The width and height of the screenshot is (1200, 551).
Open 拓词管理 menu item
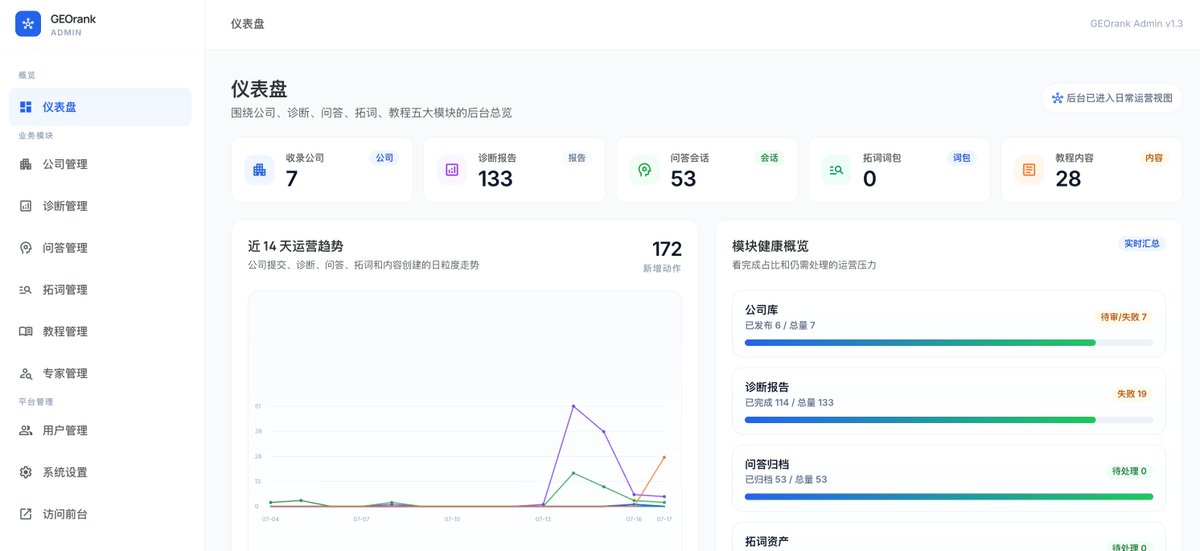[100, 290]
